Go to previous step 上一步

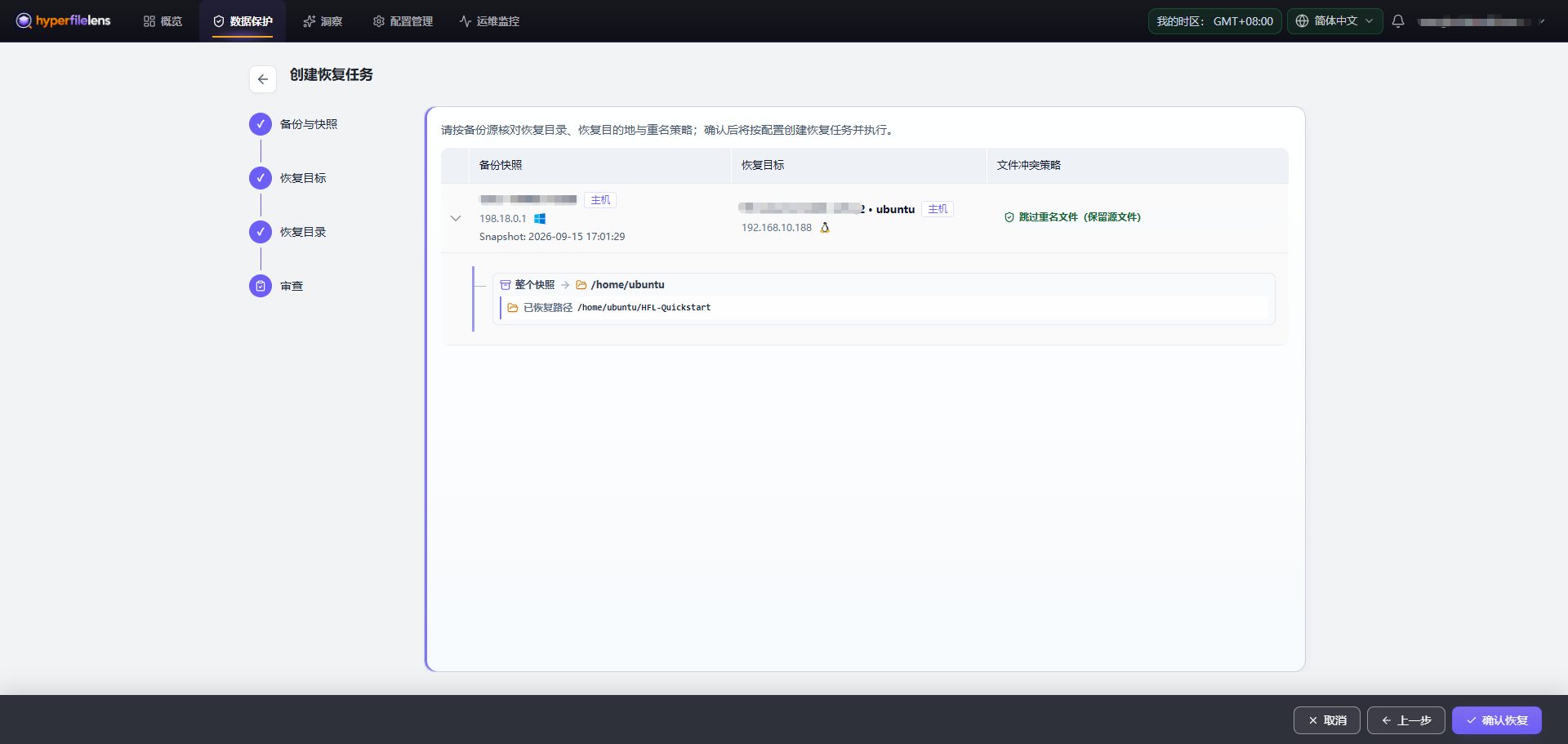1406,720
